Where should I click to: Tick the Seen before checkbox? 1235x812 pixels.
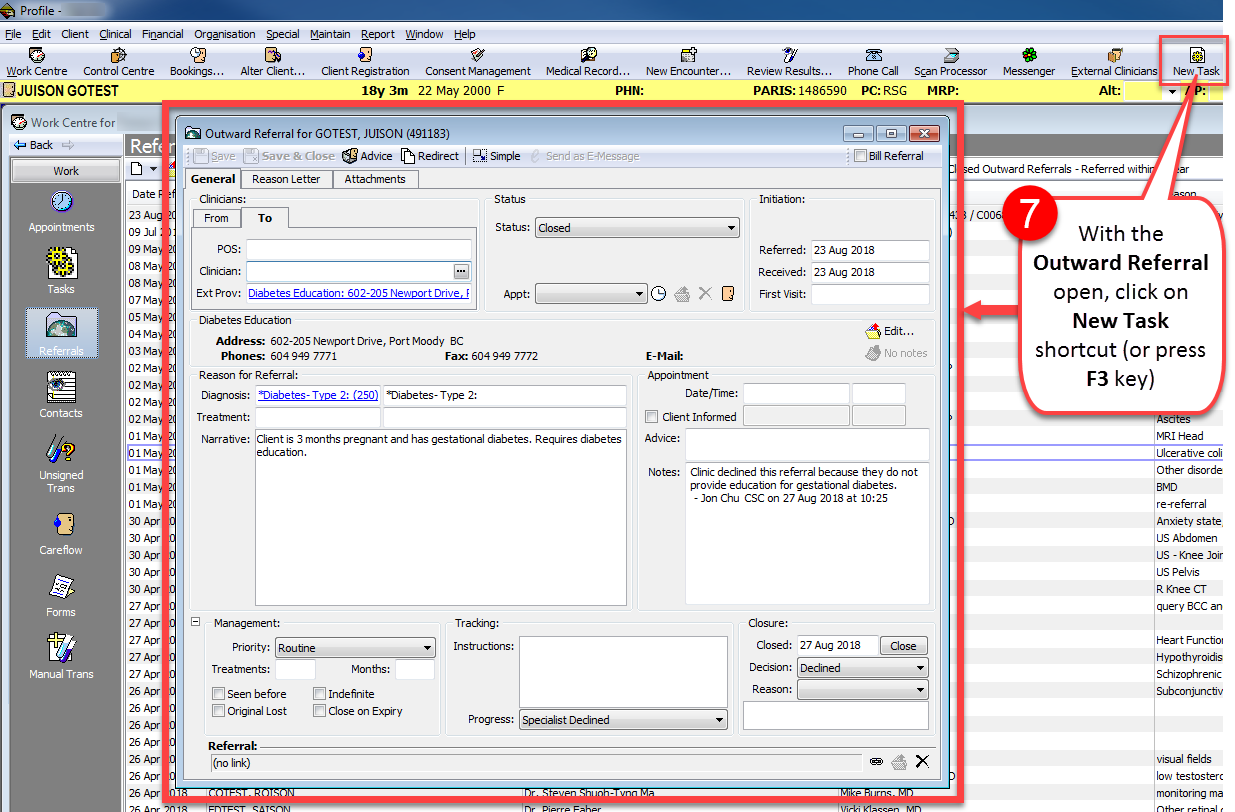click(219, 694)
